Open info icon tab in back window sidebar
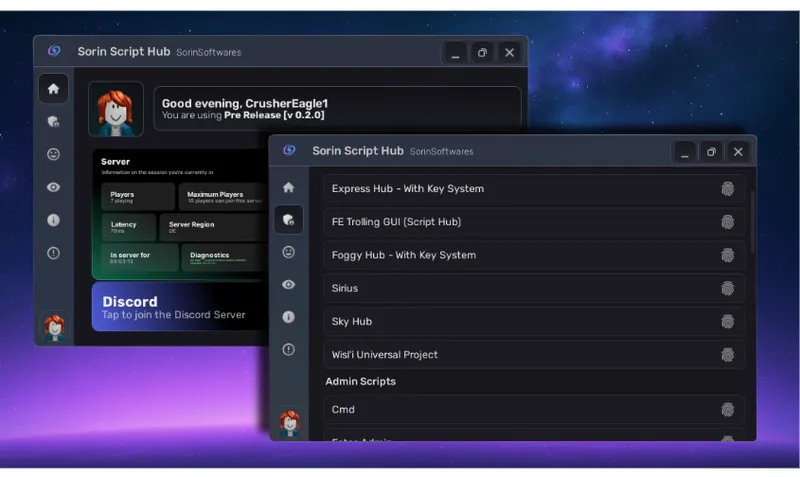The image size is (800, 477). 53,220
